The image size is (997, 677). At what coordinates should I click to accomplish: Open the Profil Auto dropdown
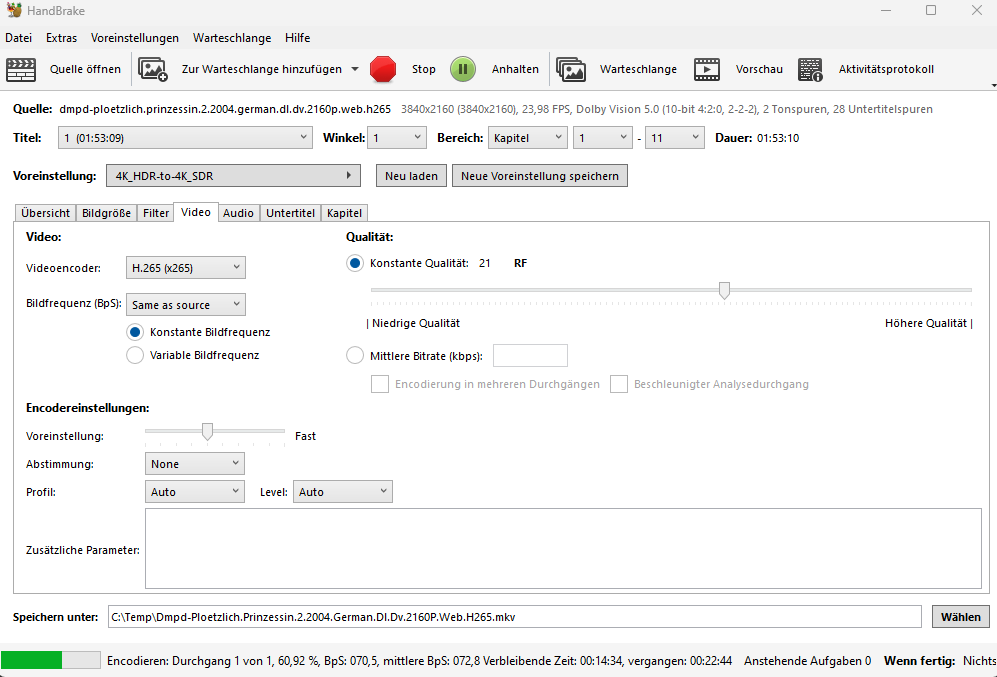(195, 491)
